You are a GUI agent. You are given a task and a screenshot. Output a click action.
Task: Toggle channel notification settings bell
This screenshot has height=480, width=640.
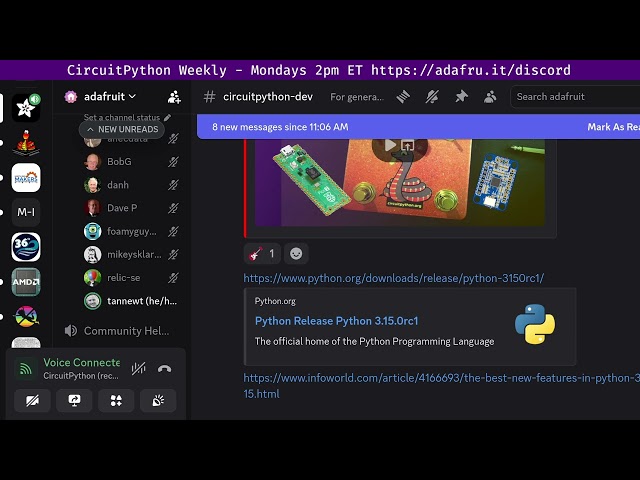point(432,97)
